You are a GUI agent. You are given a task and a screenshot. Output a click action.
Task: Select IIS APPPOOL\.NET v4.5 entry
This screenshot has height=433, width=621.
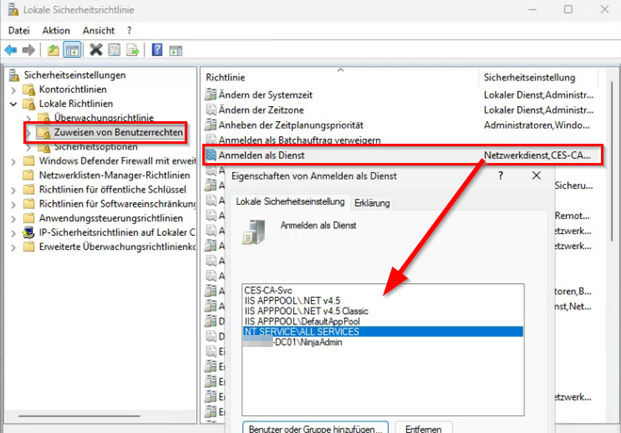coord(292,301)
